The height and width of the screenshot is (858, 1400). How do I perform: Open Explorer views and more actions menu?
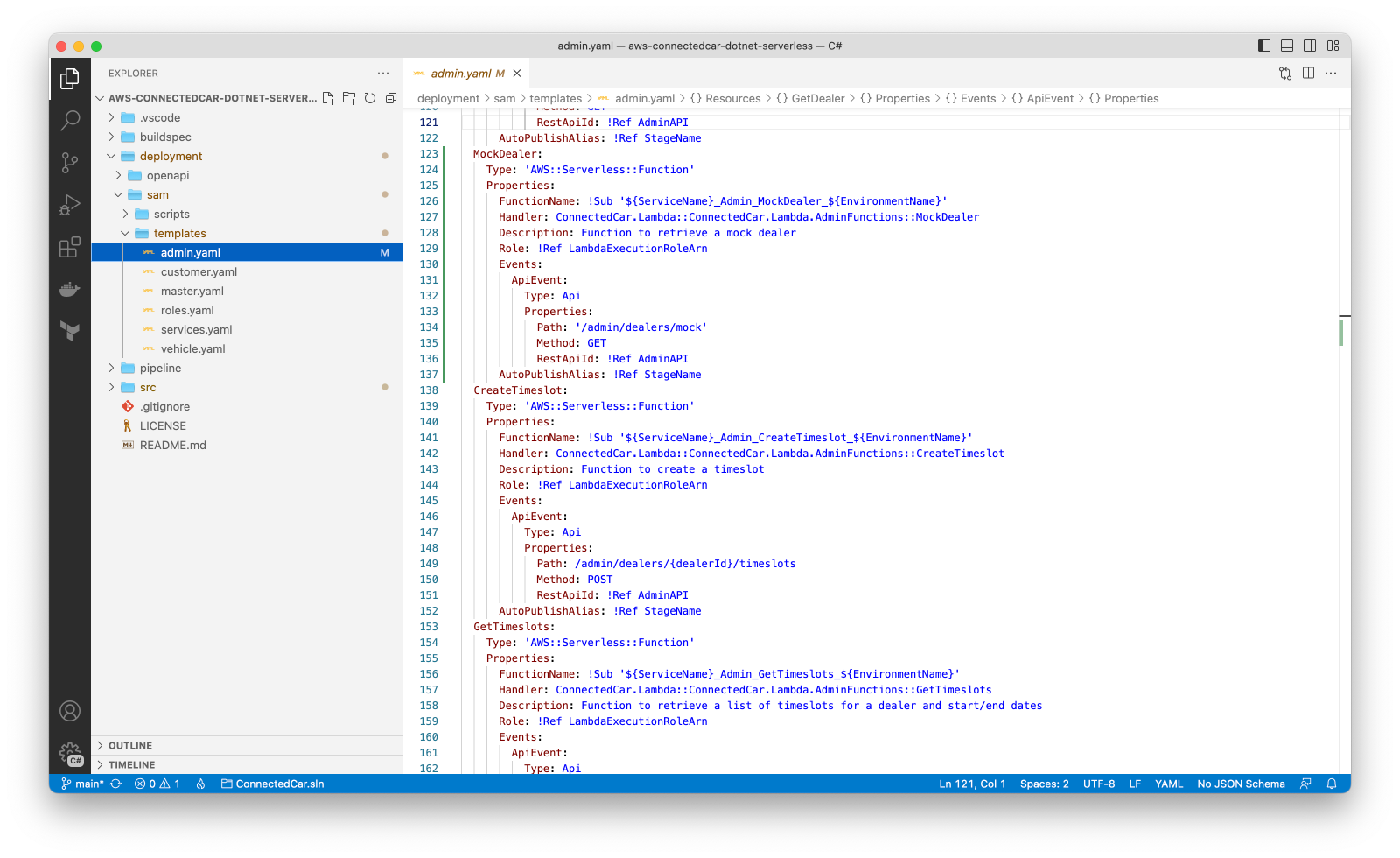[383, 74]
